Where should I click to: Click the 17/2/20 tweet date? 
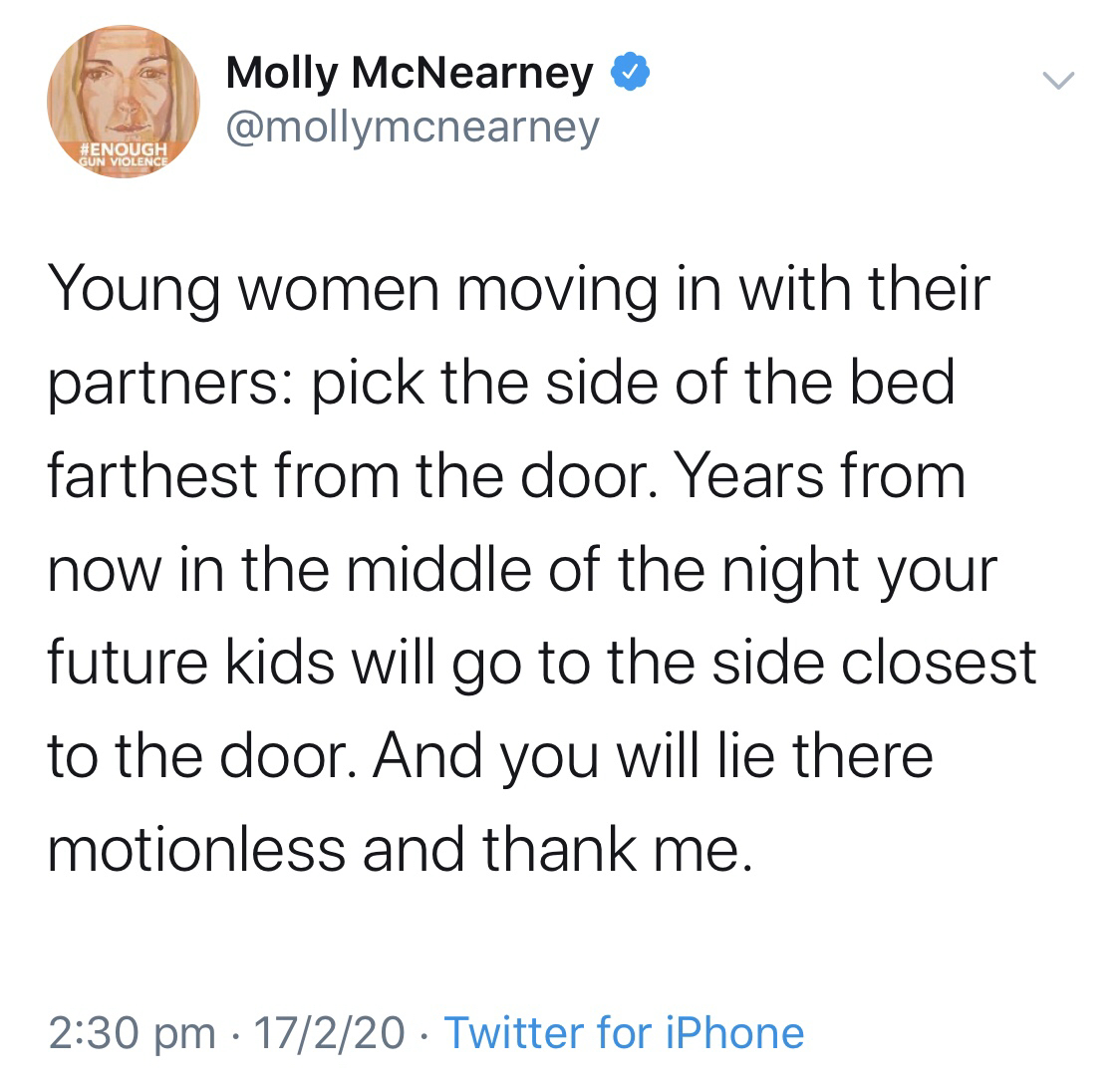[x=330, y=1032]
